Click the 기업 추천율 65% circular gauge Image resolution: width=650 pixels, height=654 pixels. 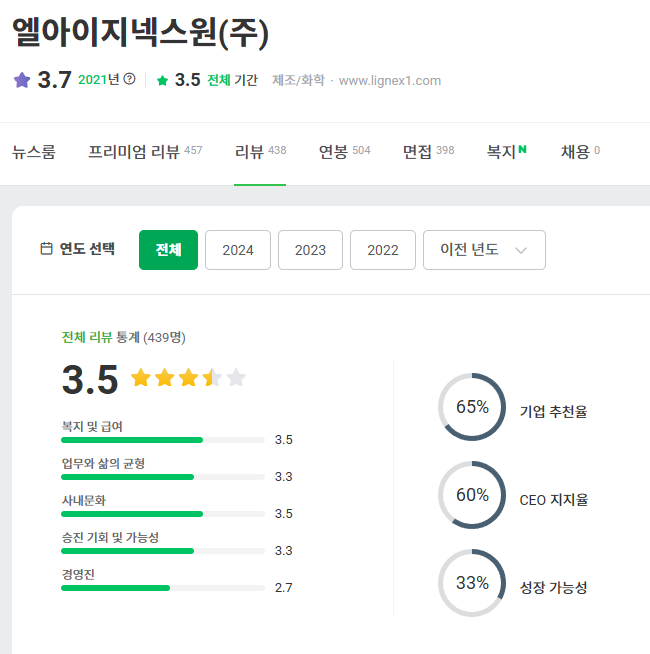coord(472,407)
